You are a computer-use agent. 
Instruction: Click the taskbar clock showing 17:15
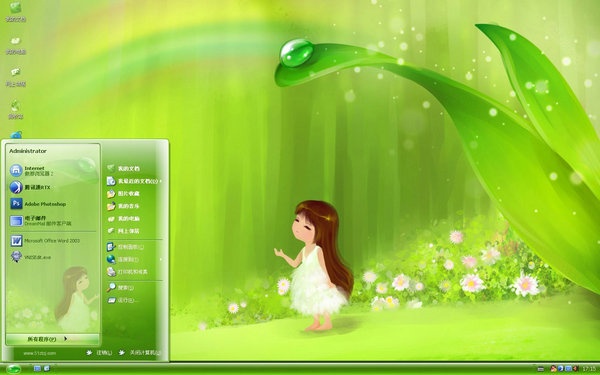589,369
